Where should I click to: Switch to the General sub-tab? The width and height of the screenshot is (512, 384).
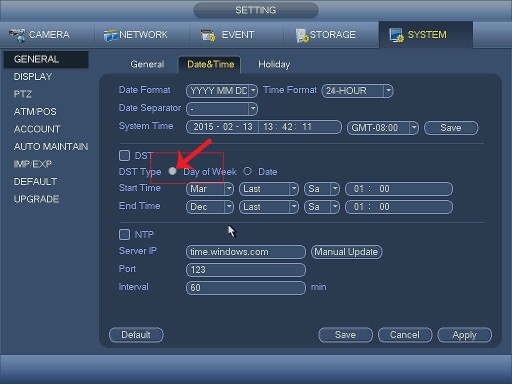tap(147, 64)
